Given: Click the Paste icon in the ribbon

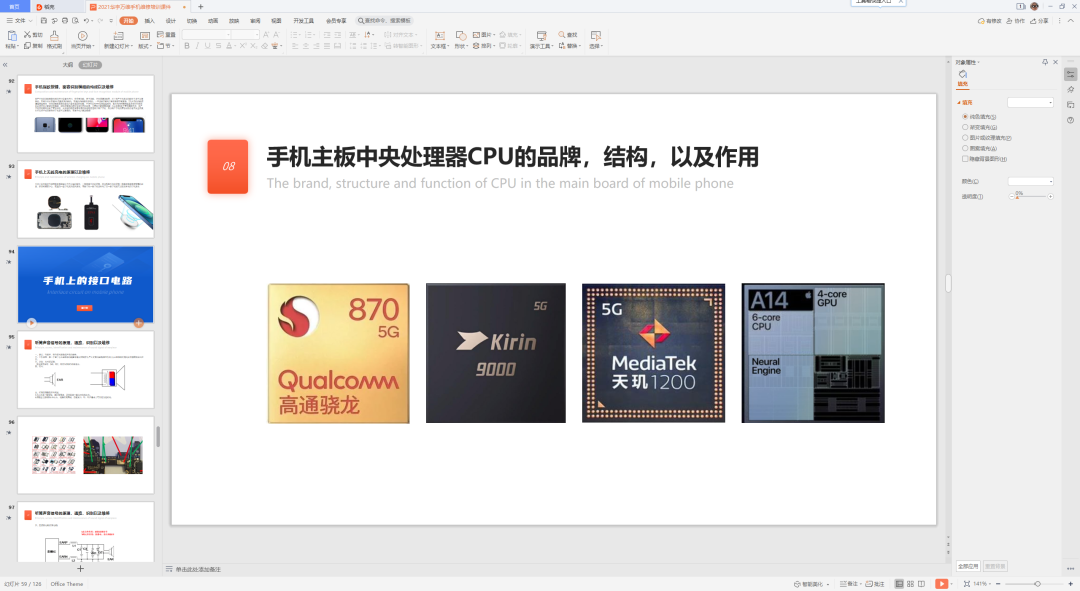Looking at the screenshot, I should [x=11, y=37].
